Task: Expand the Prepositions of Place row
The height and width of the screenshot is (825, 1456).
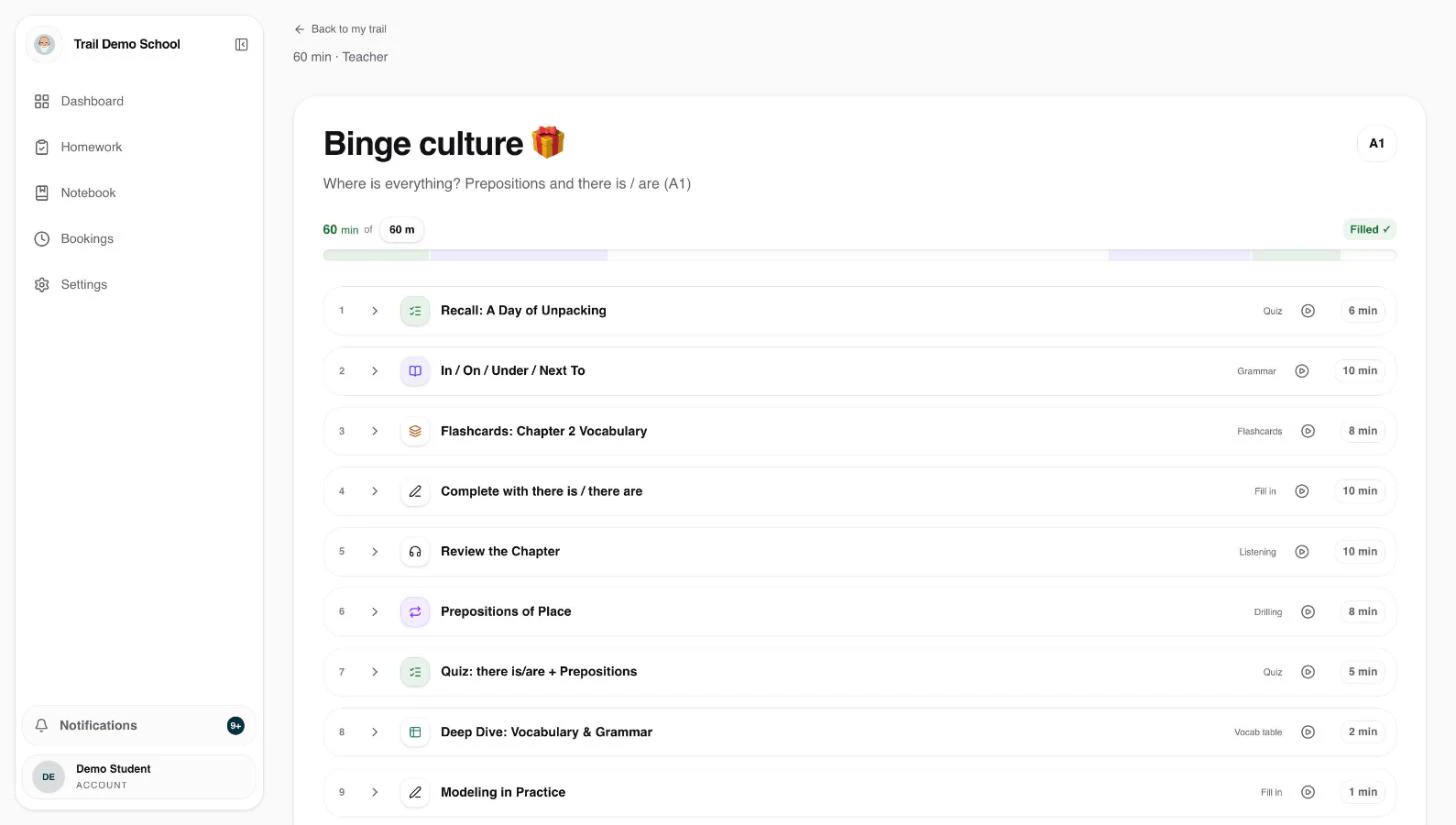Action: [375, 612]
